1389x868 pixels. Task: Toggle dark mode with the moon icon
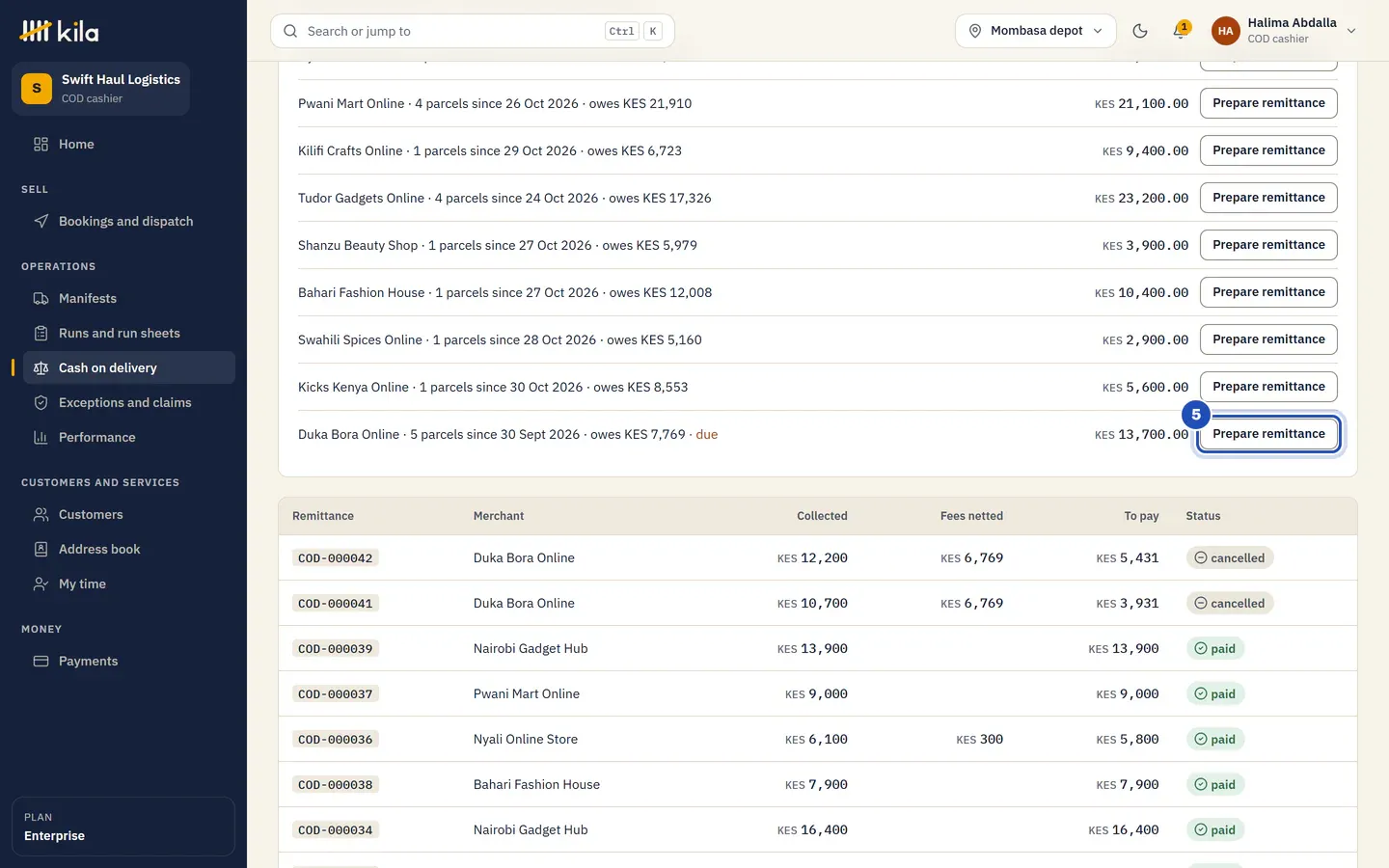[x=1140, y=31]
